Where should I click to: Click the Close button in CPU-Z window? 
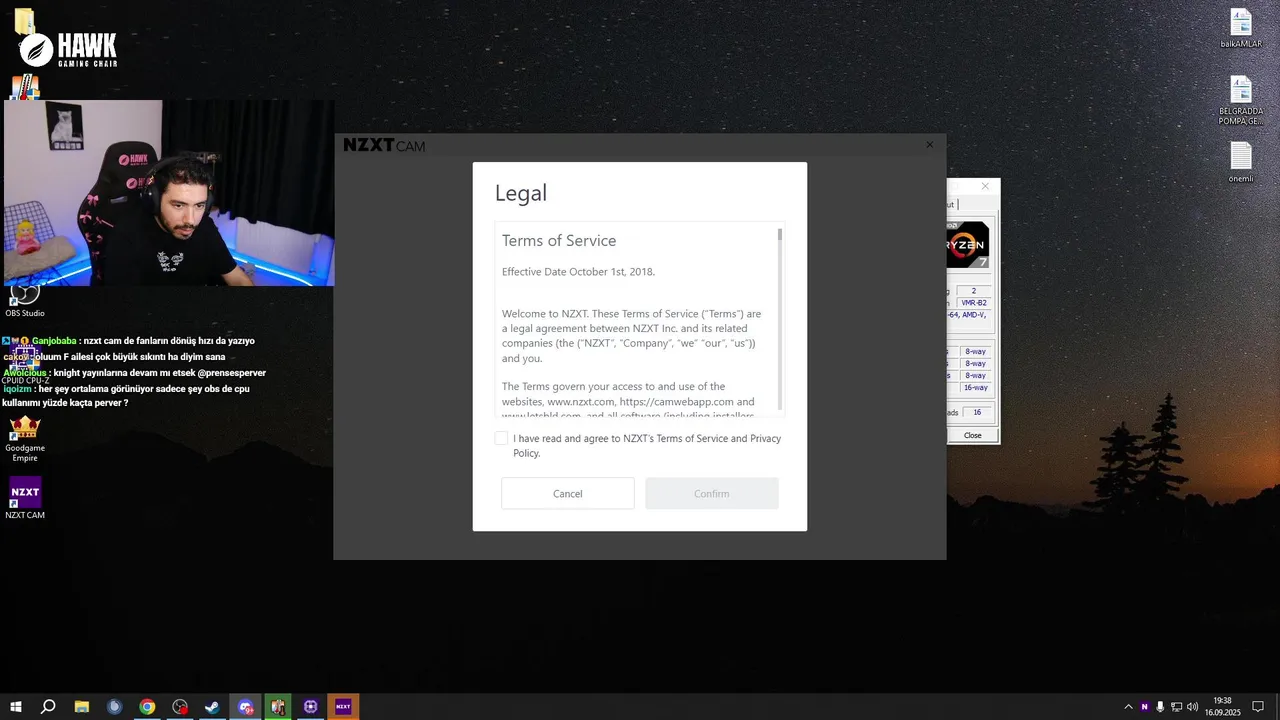(x=972, y=435)
